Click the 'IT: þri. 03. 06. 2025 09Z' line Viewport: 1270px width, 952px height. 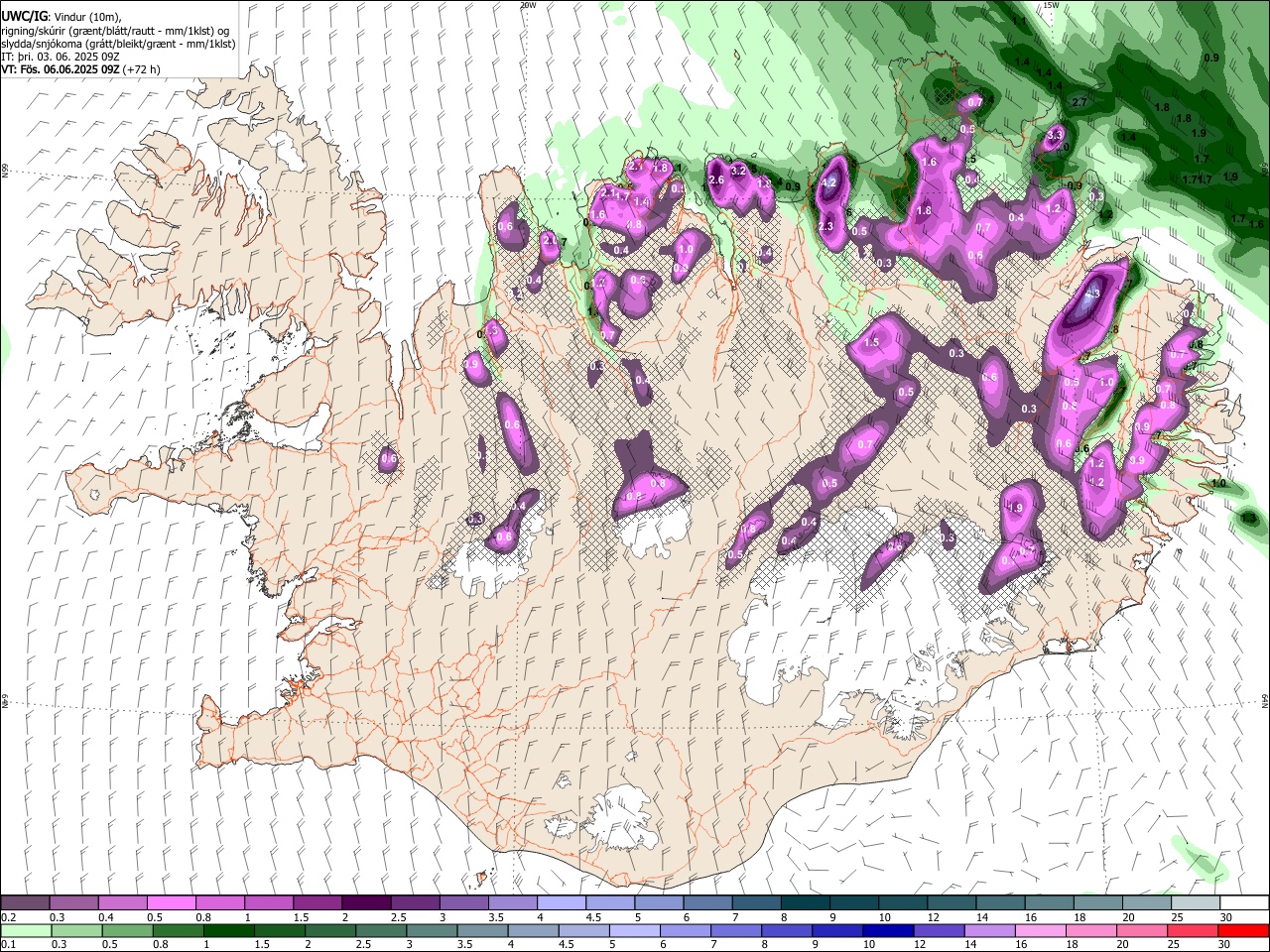click(60, 57)
